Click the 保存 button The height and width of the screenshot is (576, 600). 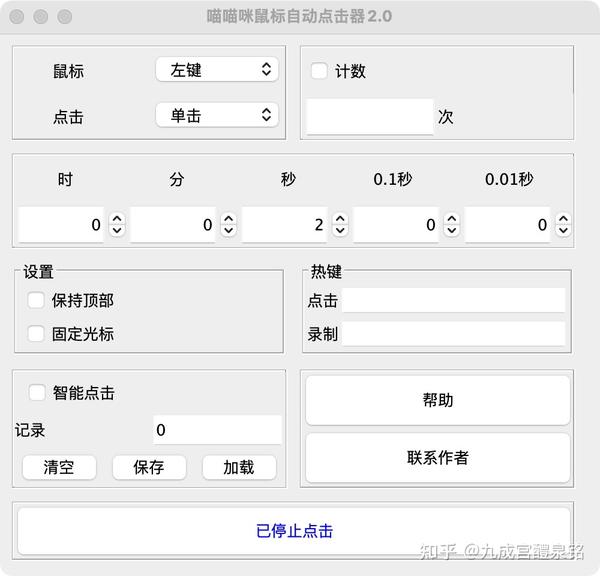[x=149, y=467]
